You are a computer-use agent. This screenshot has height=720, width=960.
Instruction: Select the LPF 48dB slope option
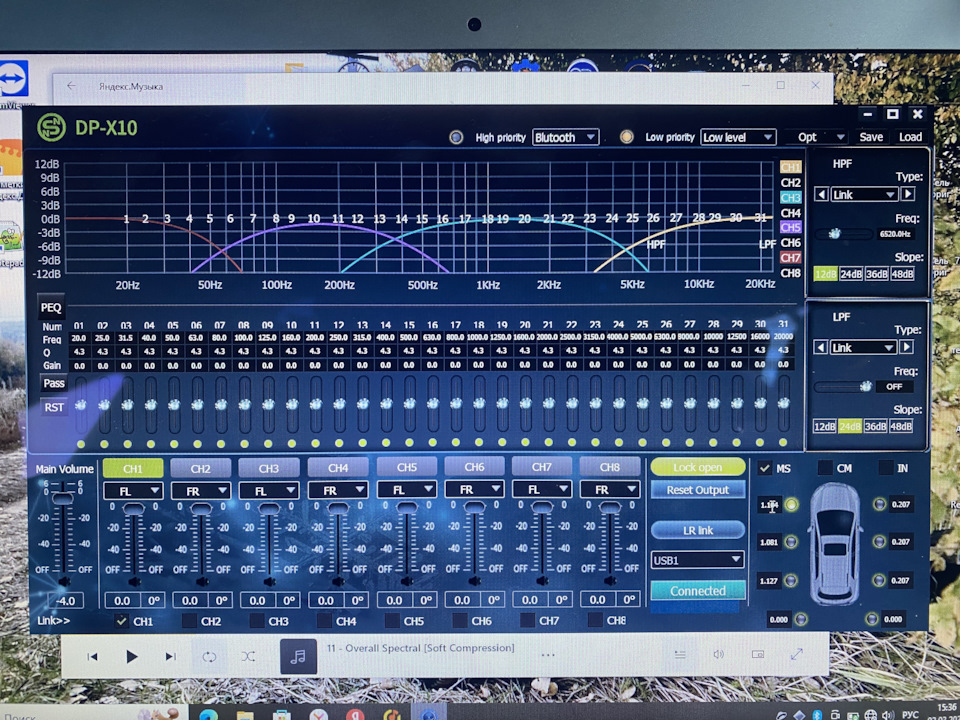[x=900, y=426]
